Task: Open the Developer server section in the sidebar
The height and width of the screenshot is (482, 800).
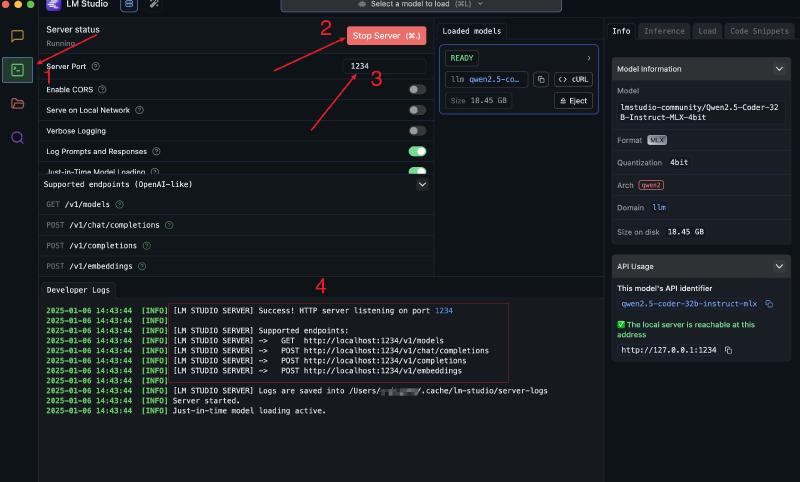Action: 17,70
